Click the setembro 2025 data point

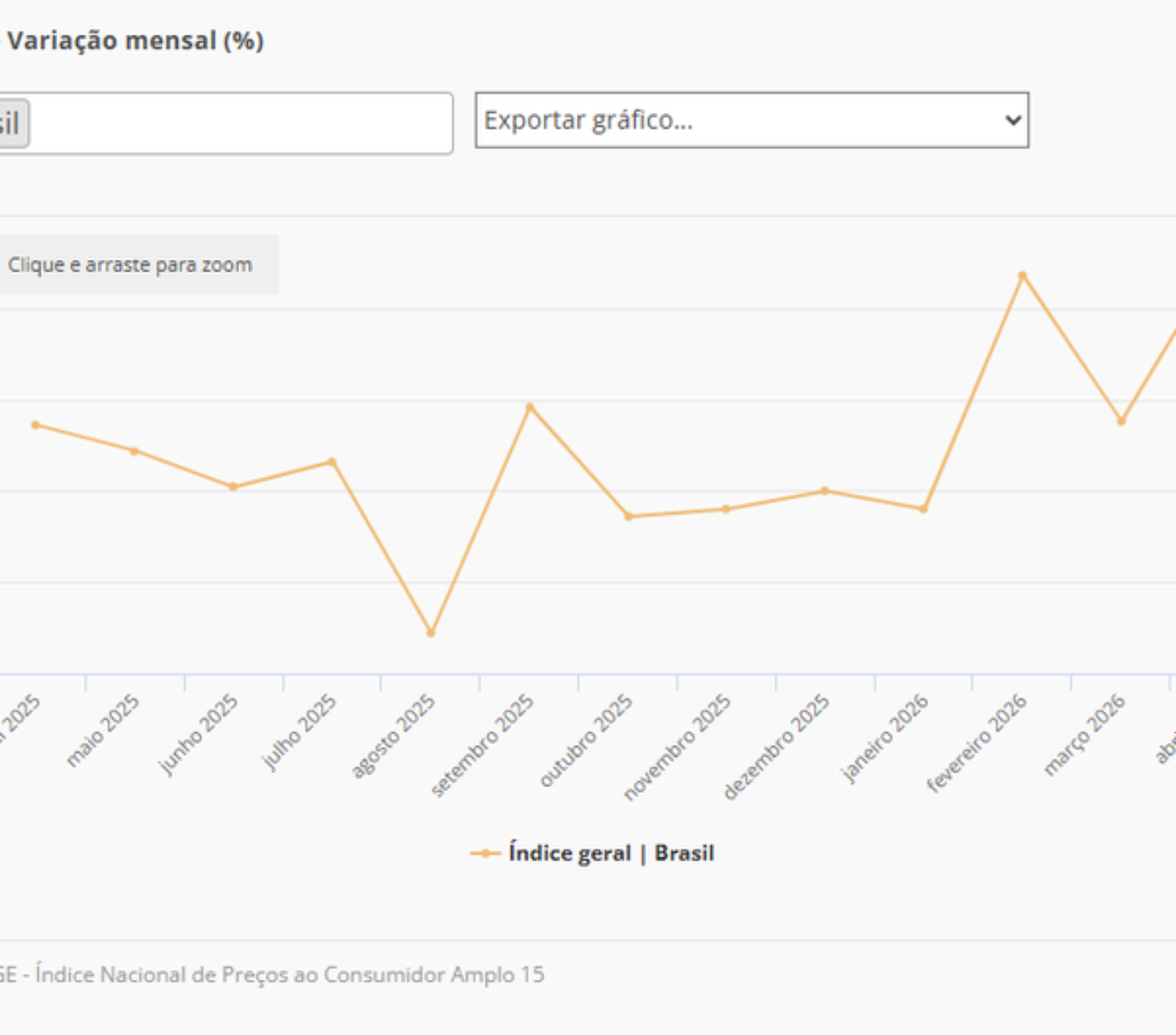[529, 407]
